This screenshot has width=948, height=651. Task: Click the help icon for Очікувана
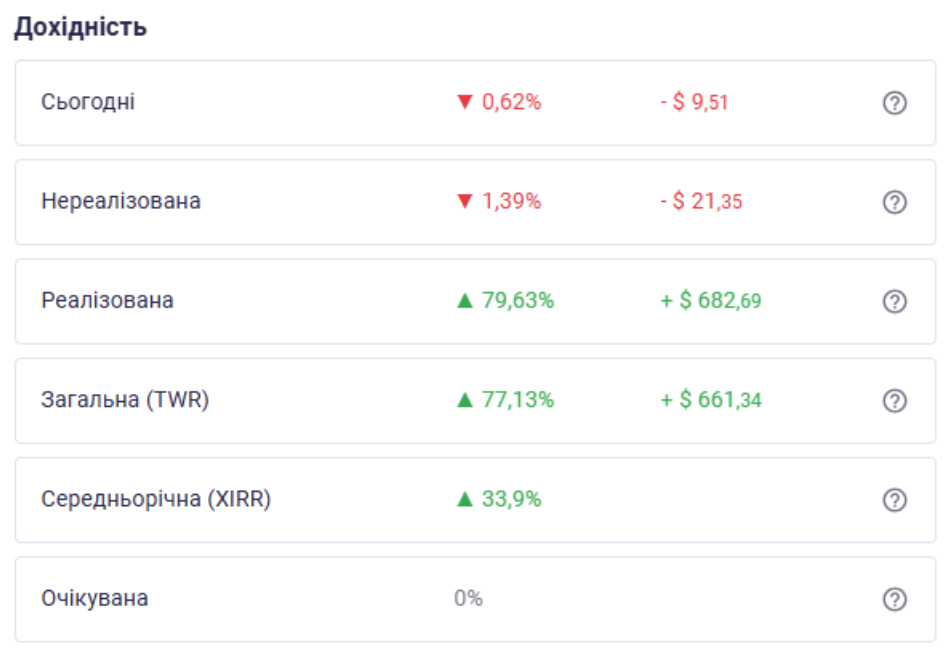895,599
